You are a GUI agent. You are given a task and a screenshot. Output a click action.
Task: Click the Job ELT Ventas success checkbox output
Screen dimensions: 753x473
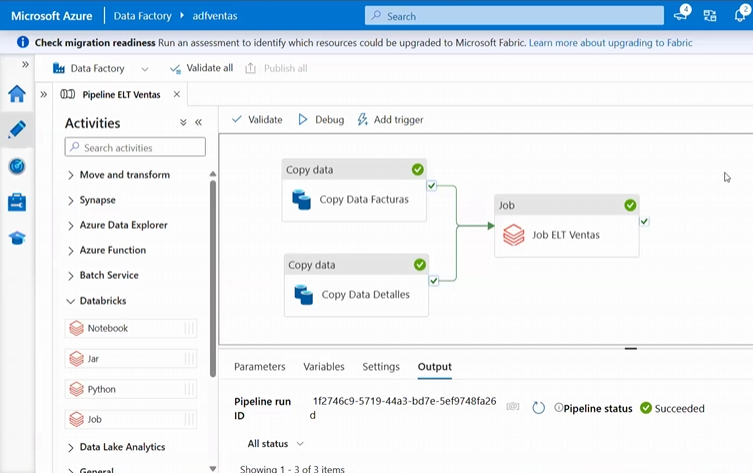644,221
